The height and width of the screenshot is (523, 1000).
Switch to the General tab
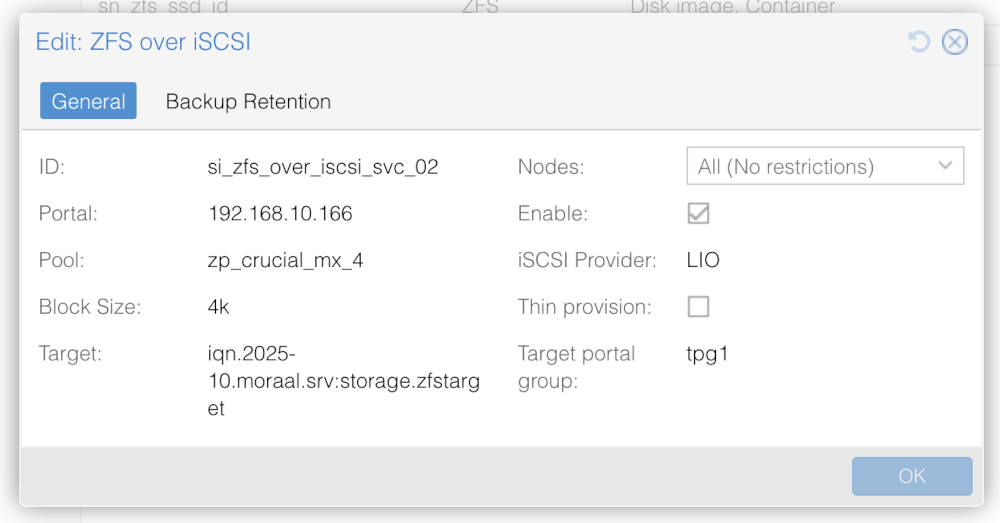point(88,101)
